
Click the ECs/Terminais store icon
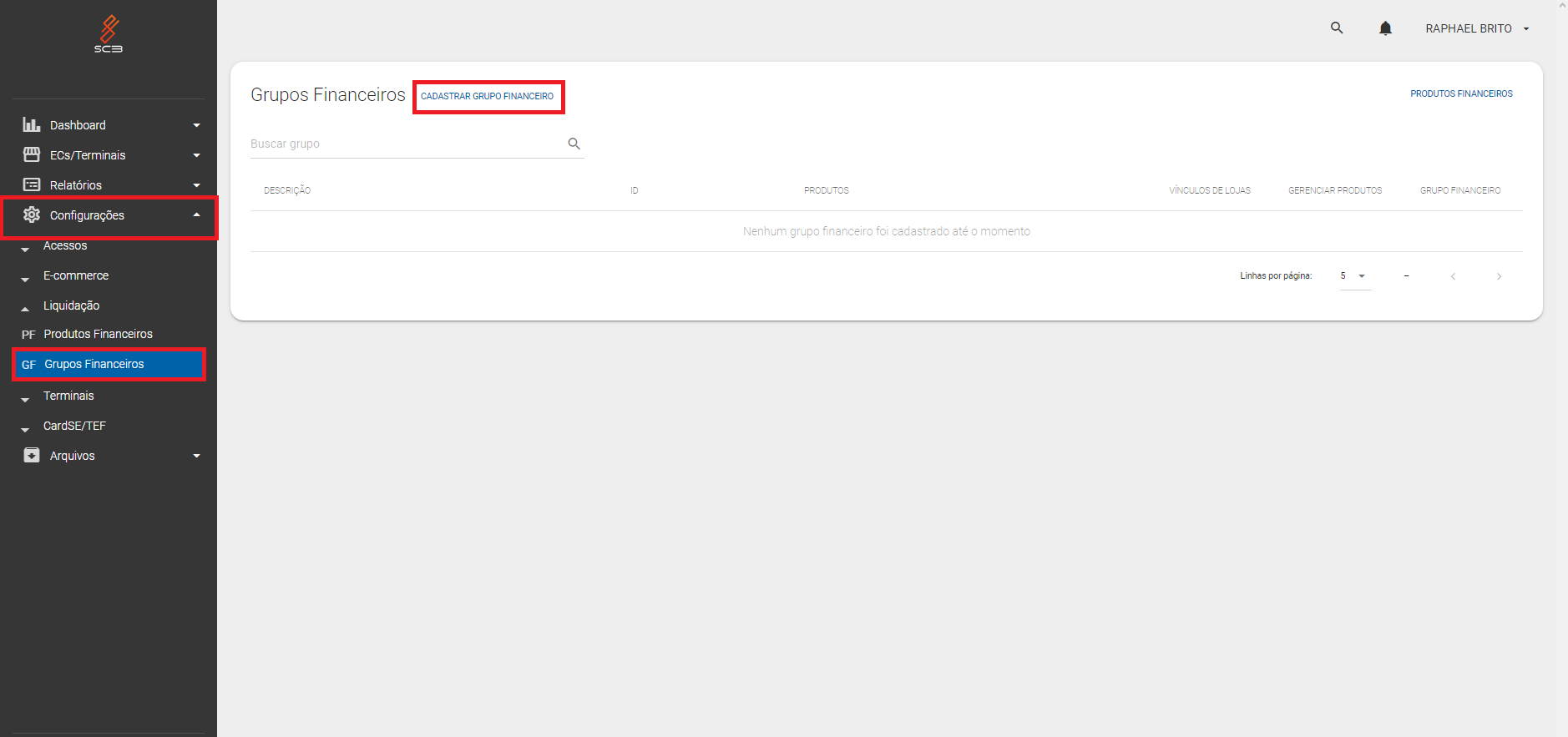[x=32, y=155]
